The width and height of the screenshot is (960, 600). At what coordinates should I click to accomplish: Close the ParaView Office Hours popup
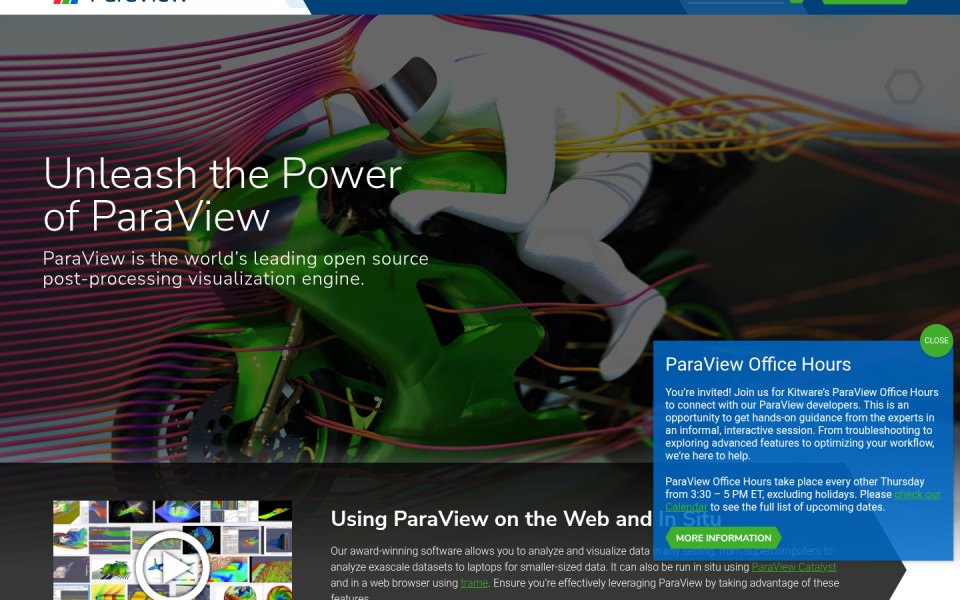(x=936, y=340)
